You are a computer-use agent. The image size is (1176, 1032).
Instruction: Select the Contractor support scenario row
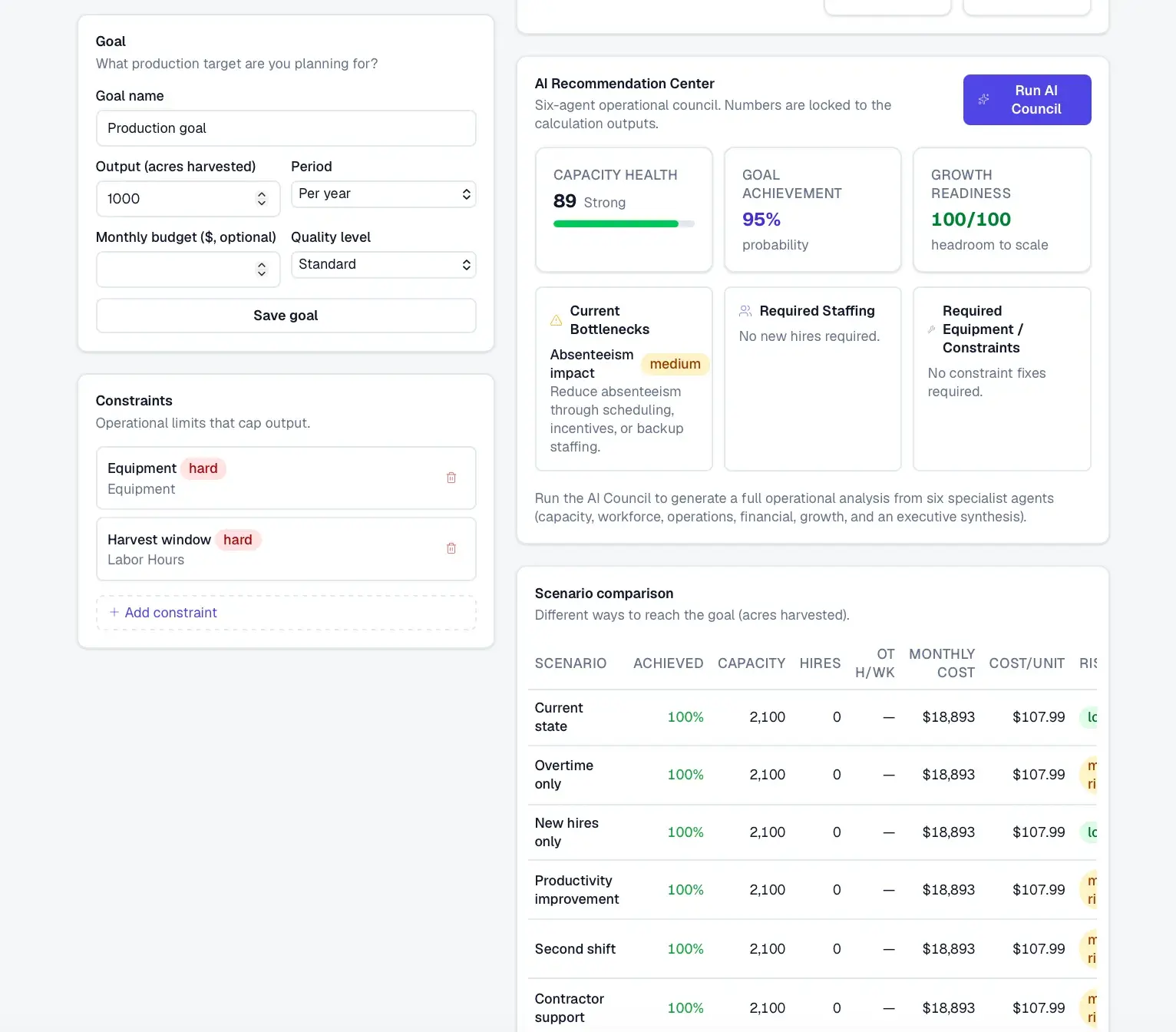pyautogui.click(x=812, y=1007)
